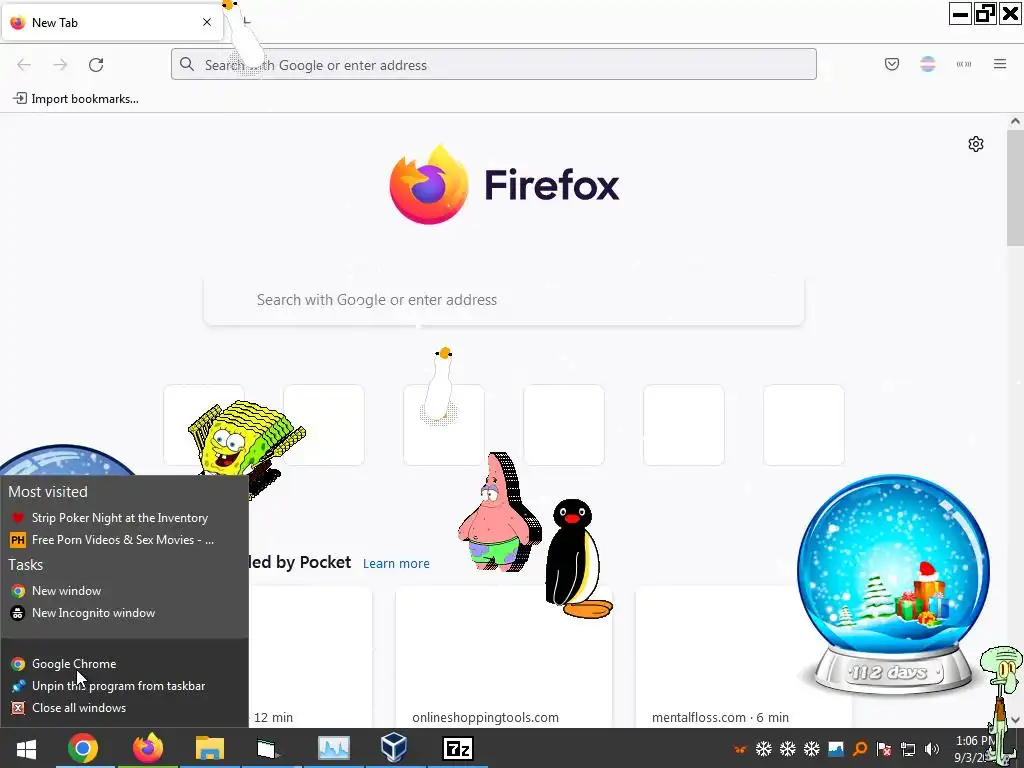Click the orange magnifier tray icon

pos(860,749)
